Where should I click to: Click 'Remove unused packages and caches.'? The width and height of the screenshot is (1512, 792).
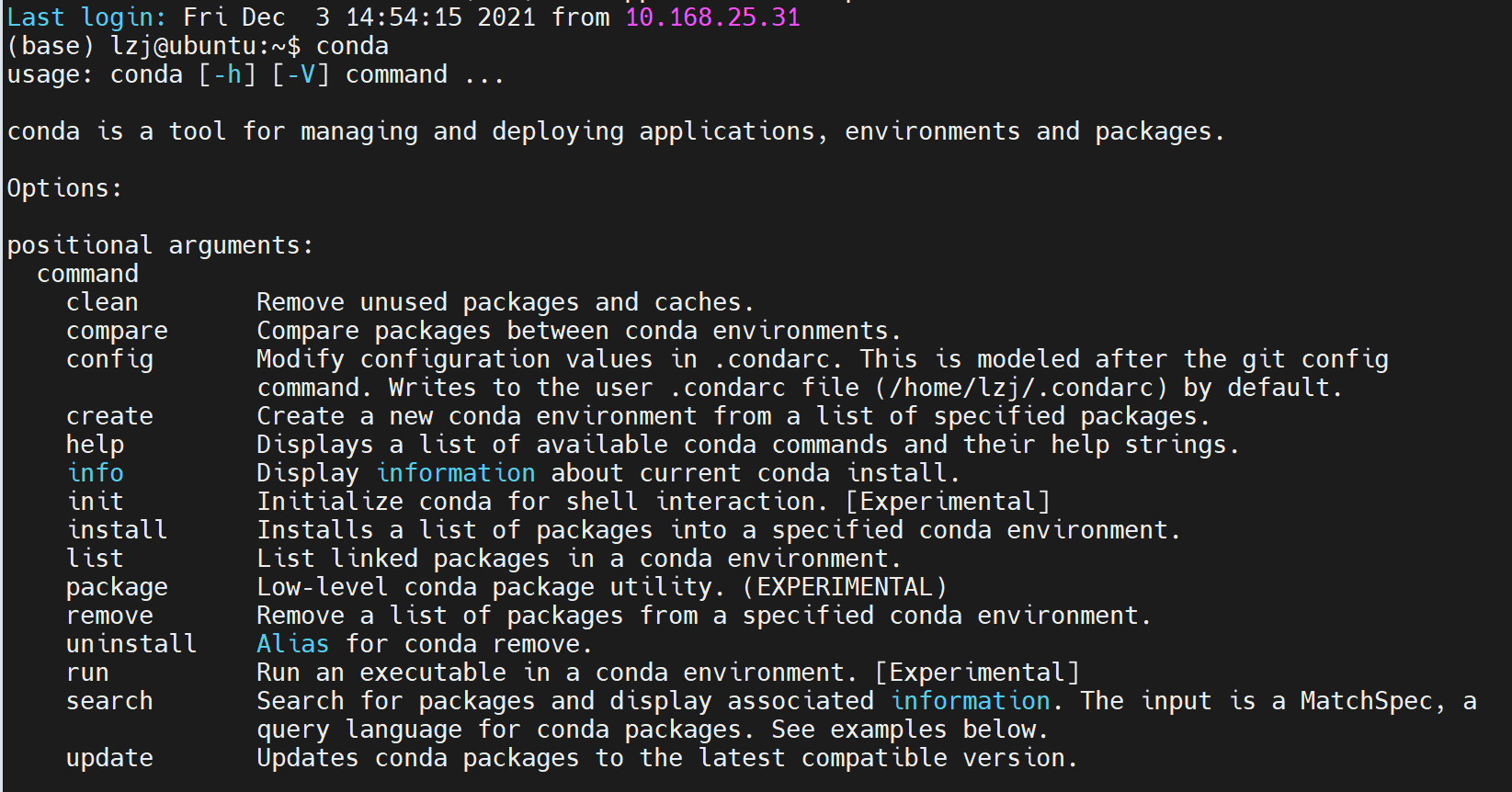point(506,302)
